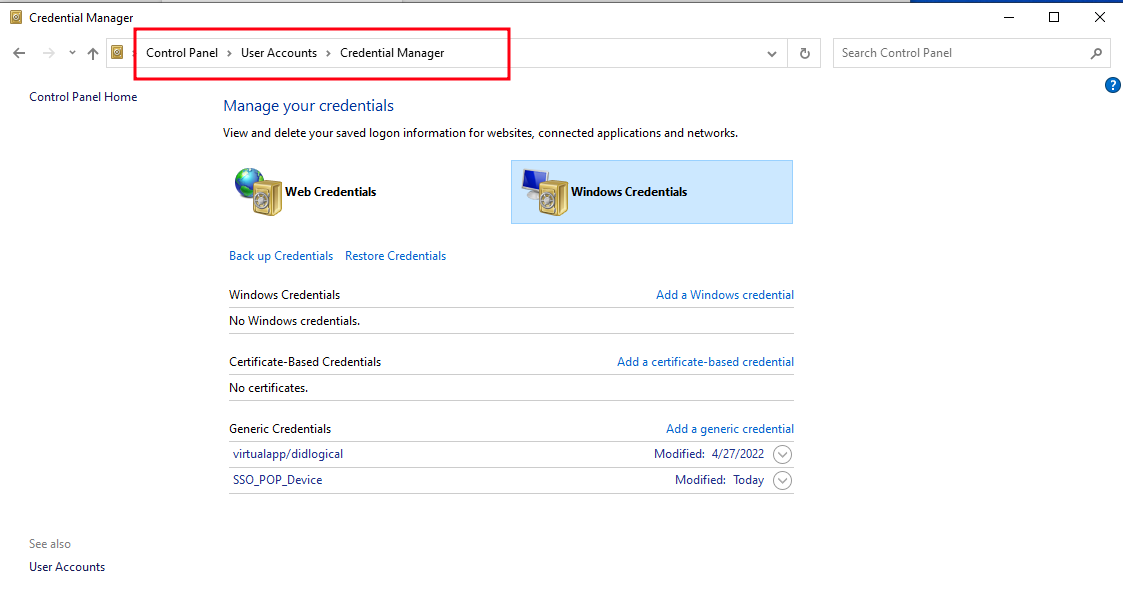
Task: Expand the virtualapp/didlogical credential entry
Action: pos(782,454)
